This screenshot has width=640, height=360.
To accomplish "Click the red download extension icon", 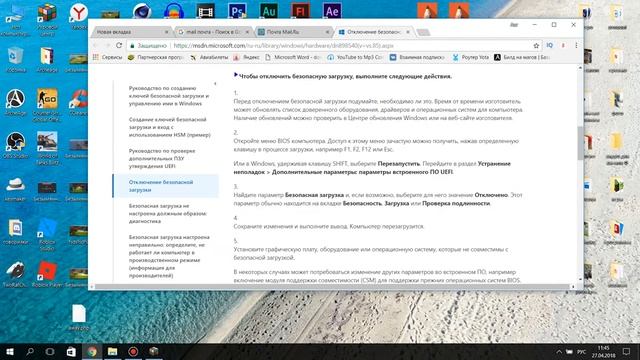I will 563,45.
